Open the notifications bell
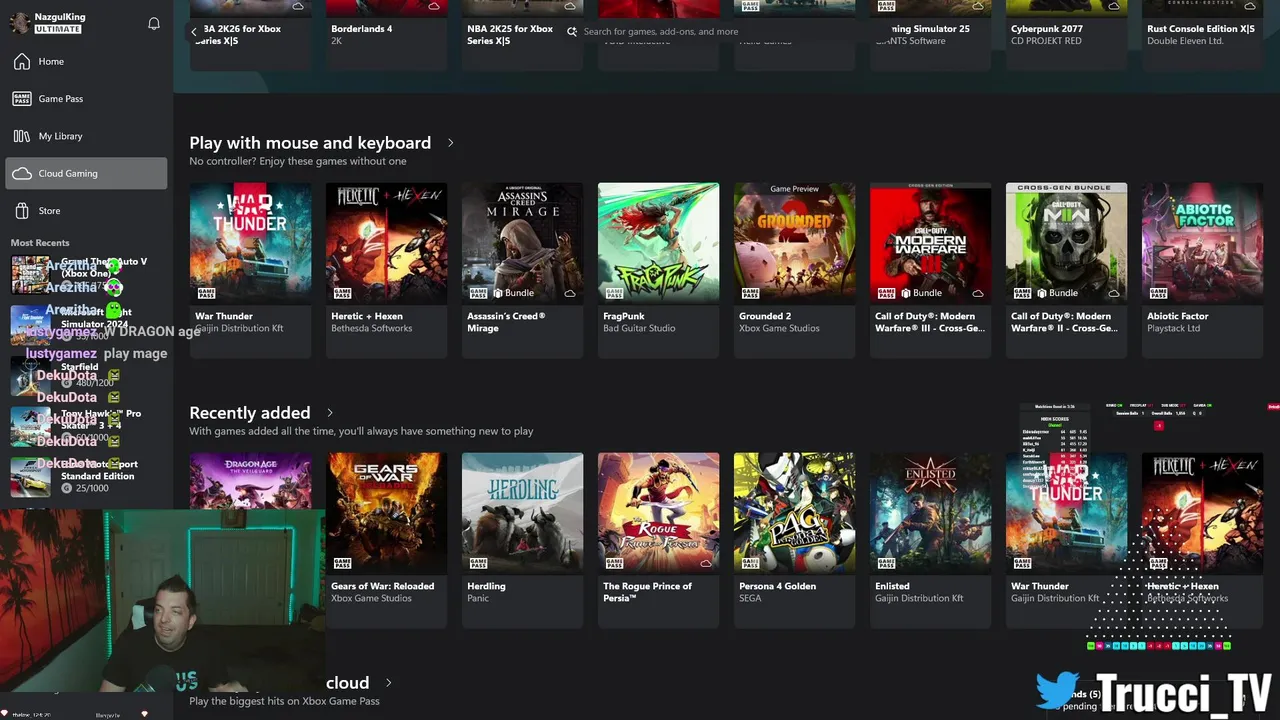This screenshot has width=1280, height=720. click(x=154, y=24)
